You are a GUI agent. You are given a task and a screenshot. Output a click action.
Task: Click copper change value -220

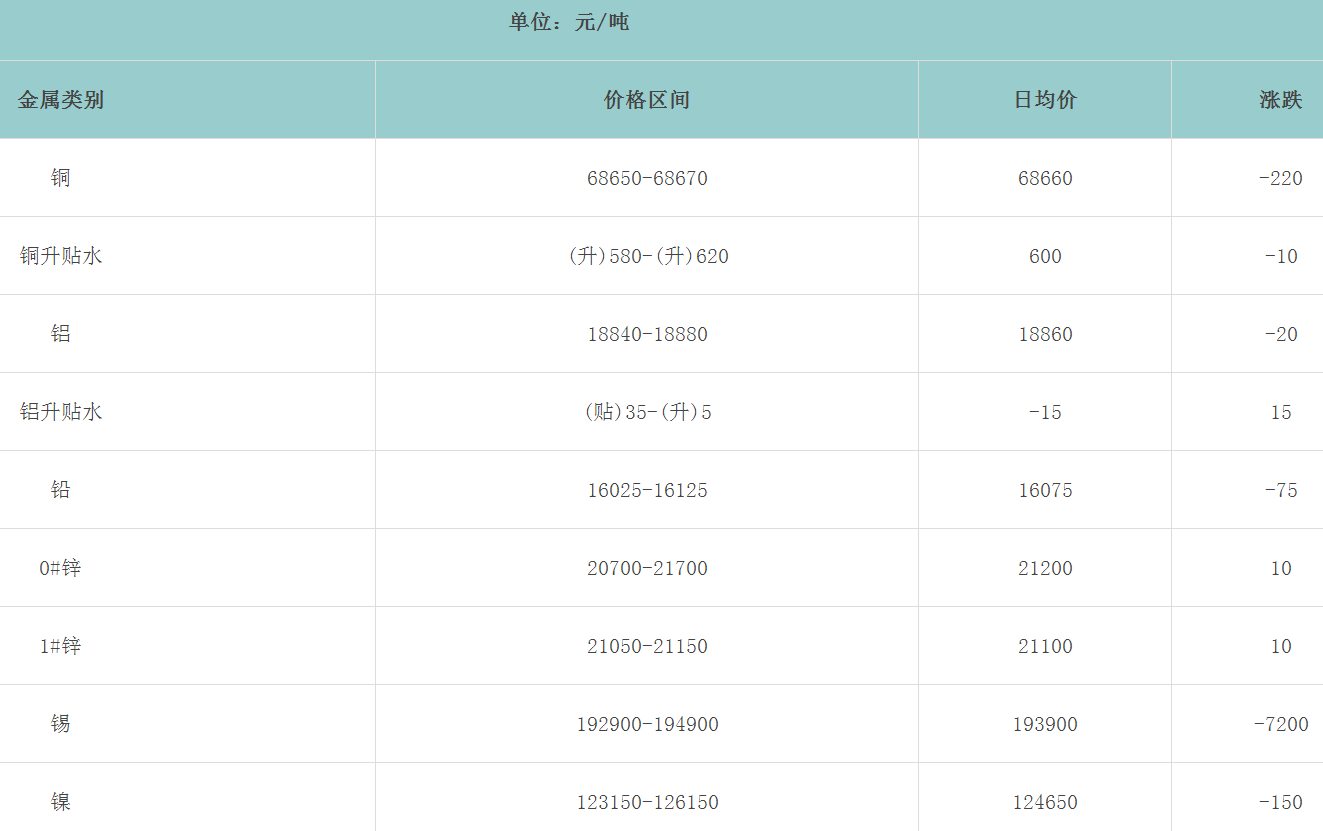click(x=1280, y=179)
